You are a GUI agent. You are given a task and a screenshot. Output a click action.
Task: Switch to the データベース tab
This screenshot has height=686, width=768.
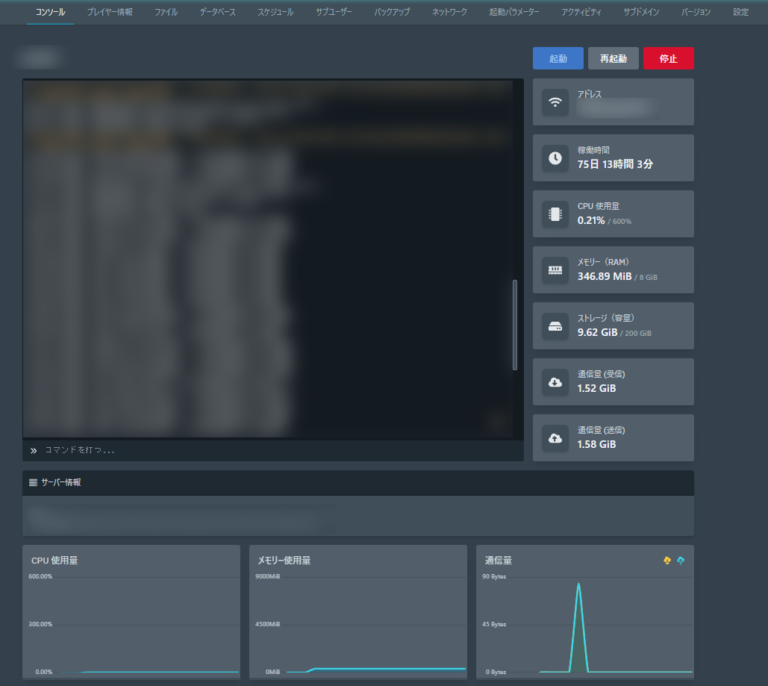[218, 12]
